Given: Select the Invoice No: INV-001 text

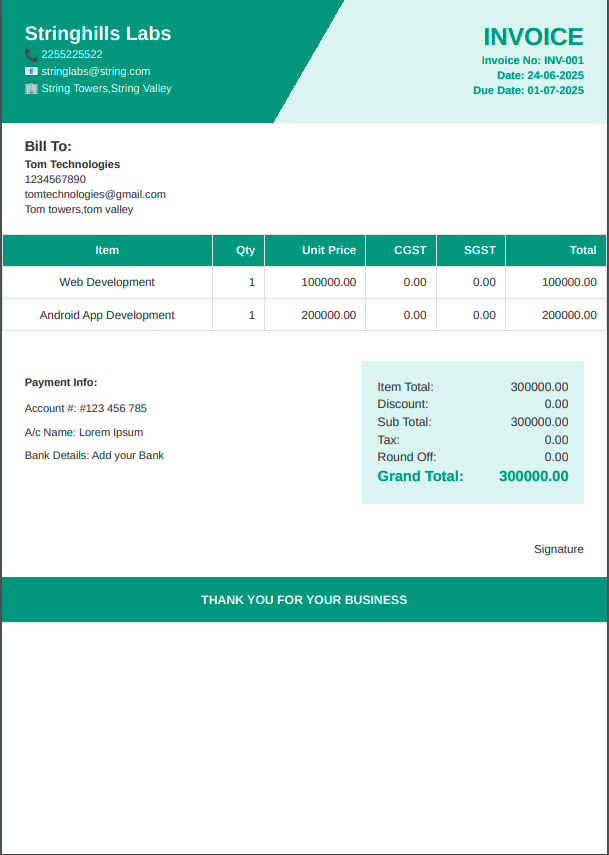Looking at the screenshot, I should point(532,60).
